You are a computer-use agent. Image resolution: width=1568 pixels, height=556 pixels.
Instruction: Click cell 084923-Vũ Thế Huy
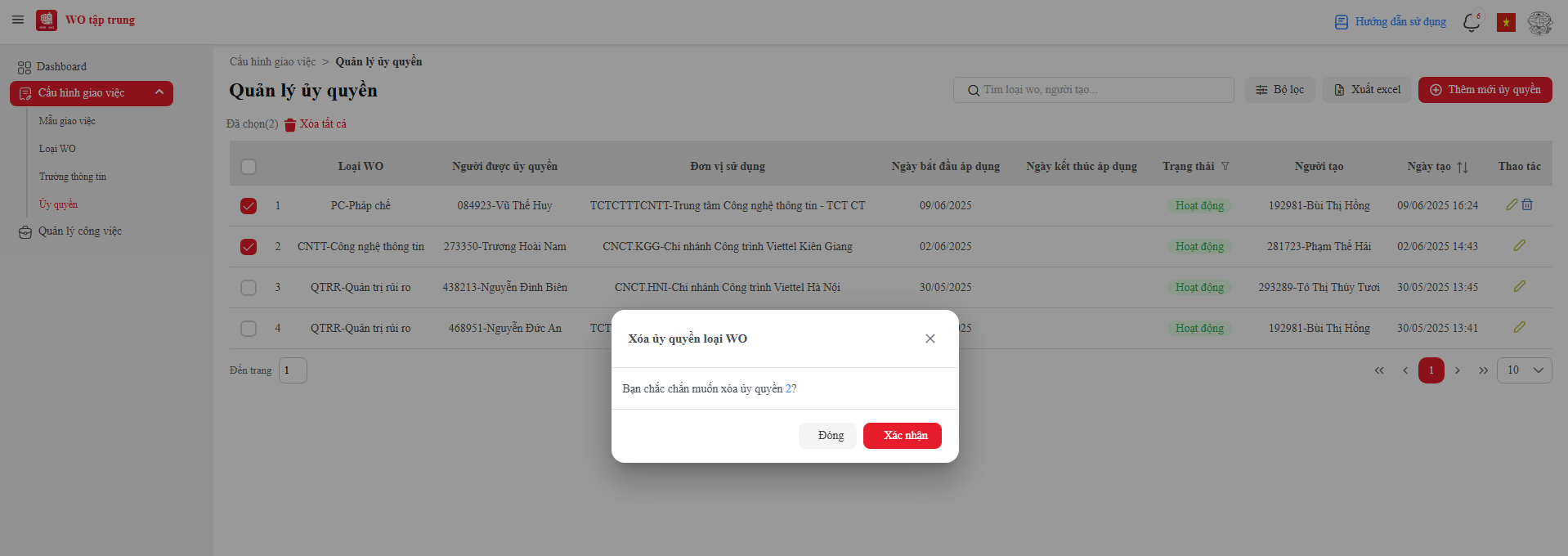coord(505,206)
